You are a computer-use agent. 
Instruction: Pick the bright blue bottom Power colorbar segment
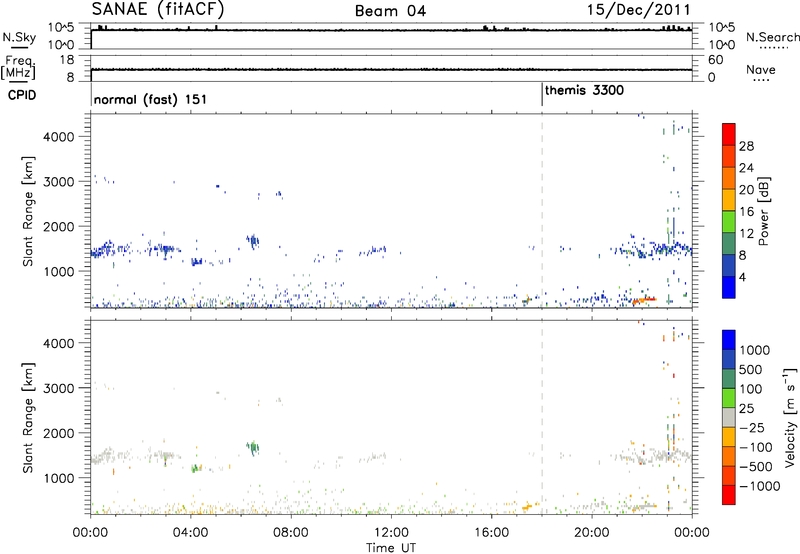[x=729, y=287]
